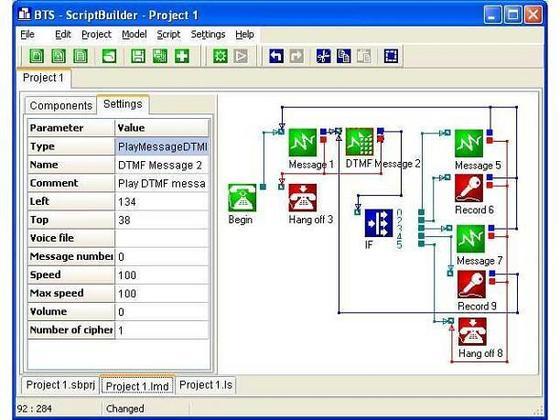Select the Begin phone node
Viewport: 560px width, 420px height.
tap(242, 198)
